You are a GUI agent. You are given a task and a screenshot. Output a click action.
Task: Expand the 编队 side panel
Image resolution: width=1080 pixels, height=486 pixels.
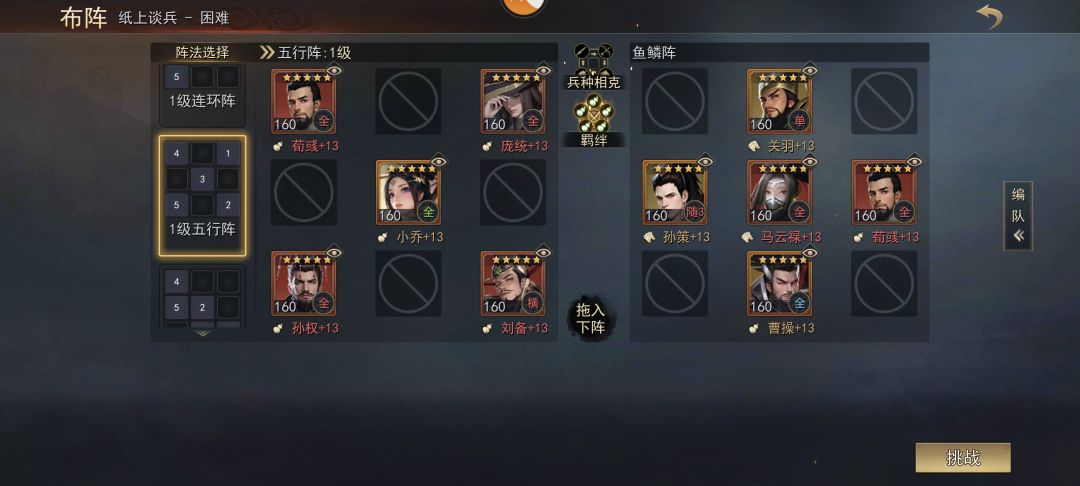click(x=1018, y=215)
